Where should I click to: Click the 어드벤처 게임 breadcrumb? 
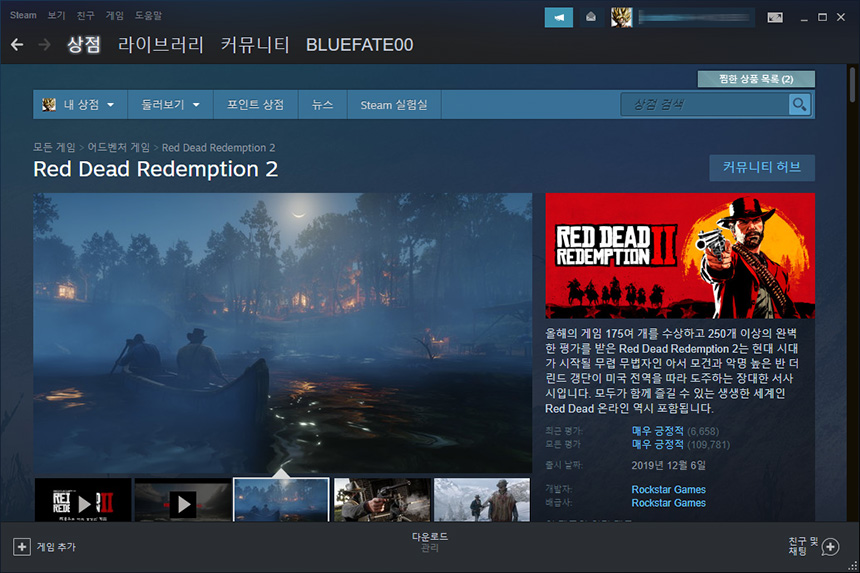point(118,147)
